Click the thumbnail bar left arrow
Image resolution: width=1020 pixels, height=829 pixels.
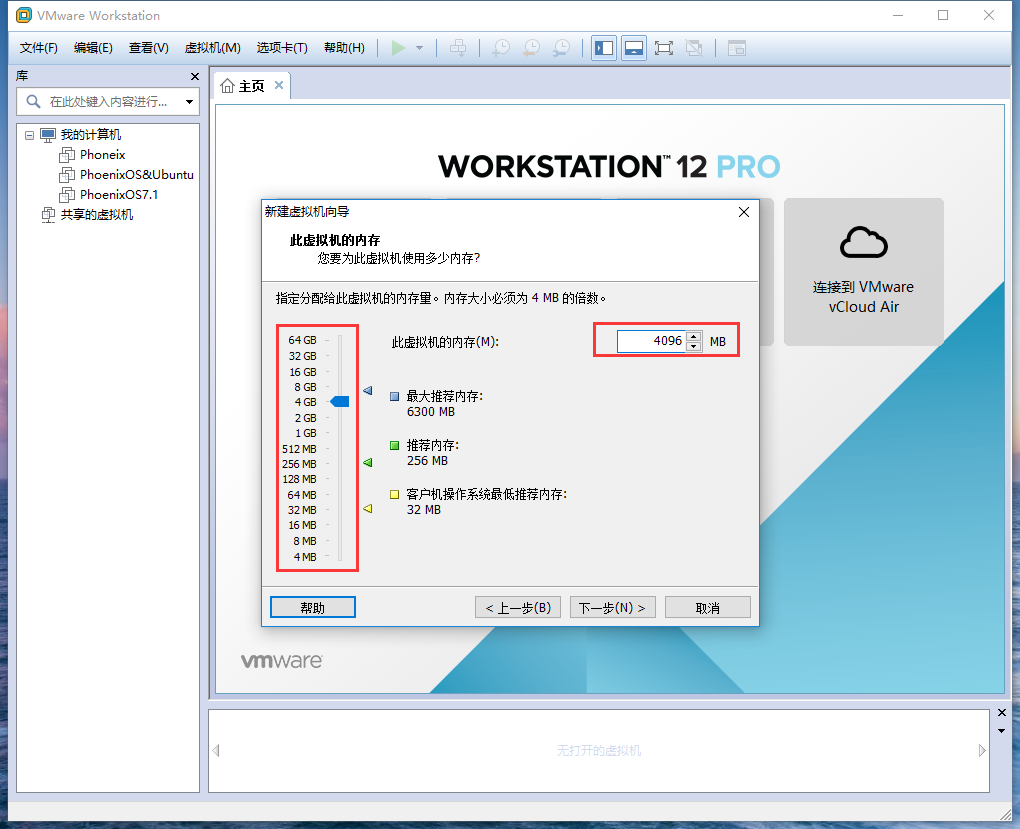tap(216, 750)
